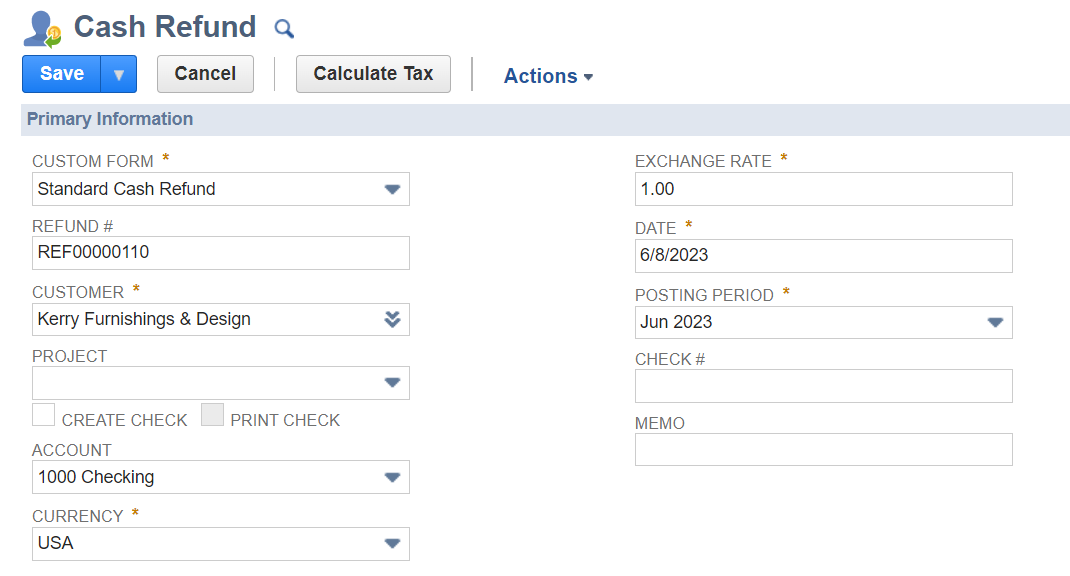The height and width of the screenshot is (576, 1070).
Task: Click the magnifier search icon beside title
Action: click(x=284, y=28)
